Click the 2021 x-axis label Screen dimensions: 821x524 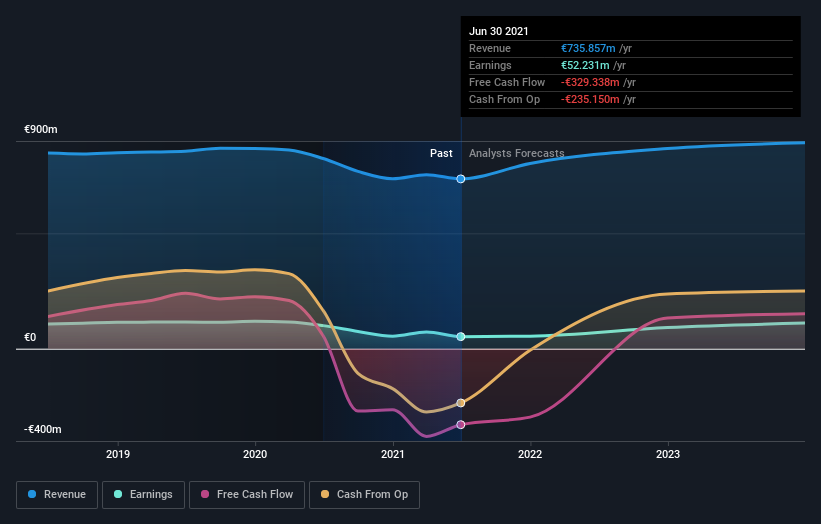pos(393,454)
